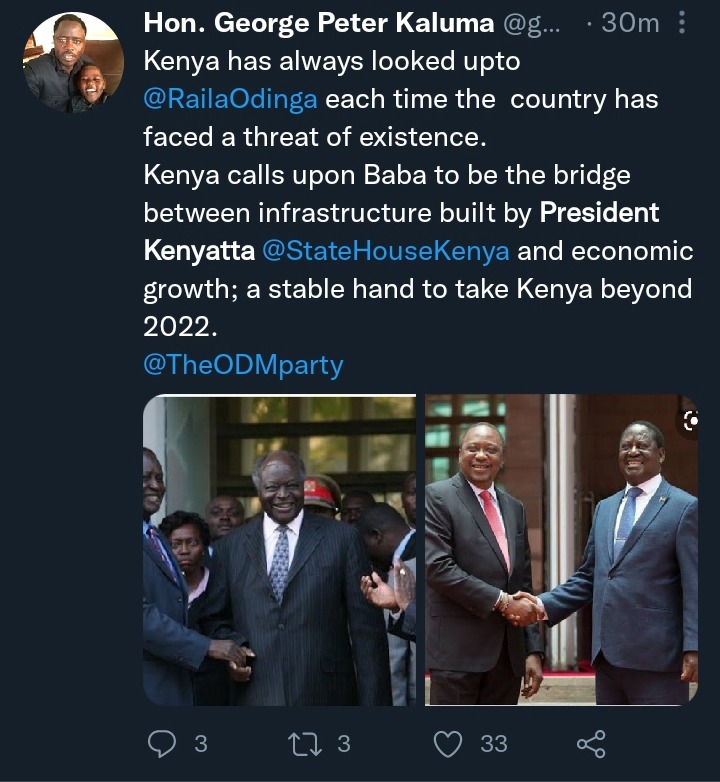720x782 pixels.
Task: Click the truncated @g... username handle
Action: (x=532, y=23)
